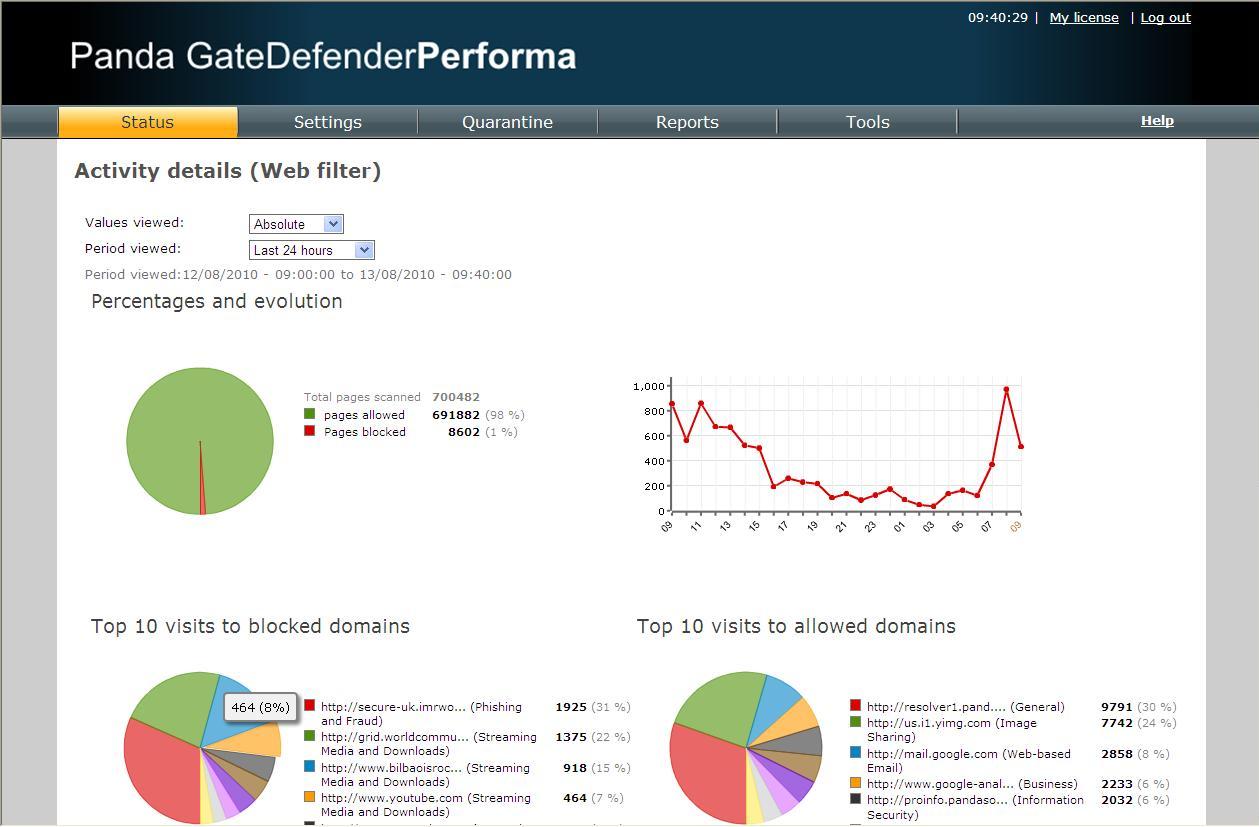Select the resolver1.pand General entry
1259x827 pixels.
[966, 707]
